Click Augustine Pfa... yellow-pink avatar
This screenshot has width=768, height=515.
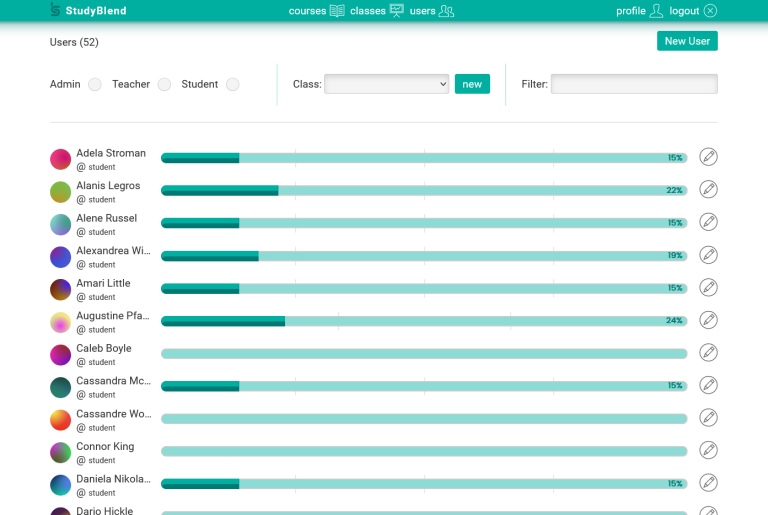[61, 322]
